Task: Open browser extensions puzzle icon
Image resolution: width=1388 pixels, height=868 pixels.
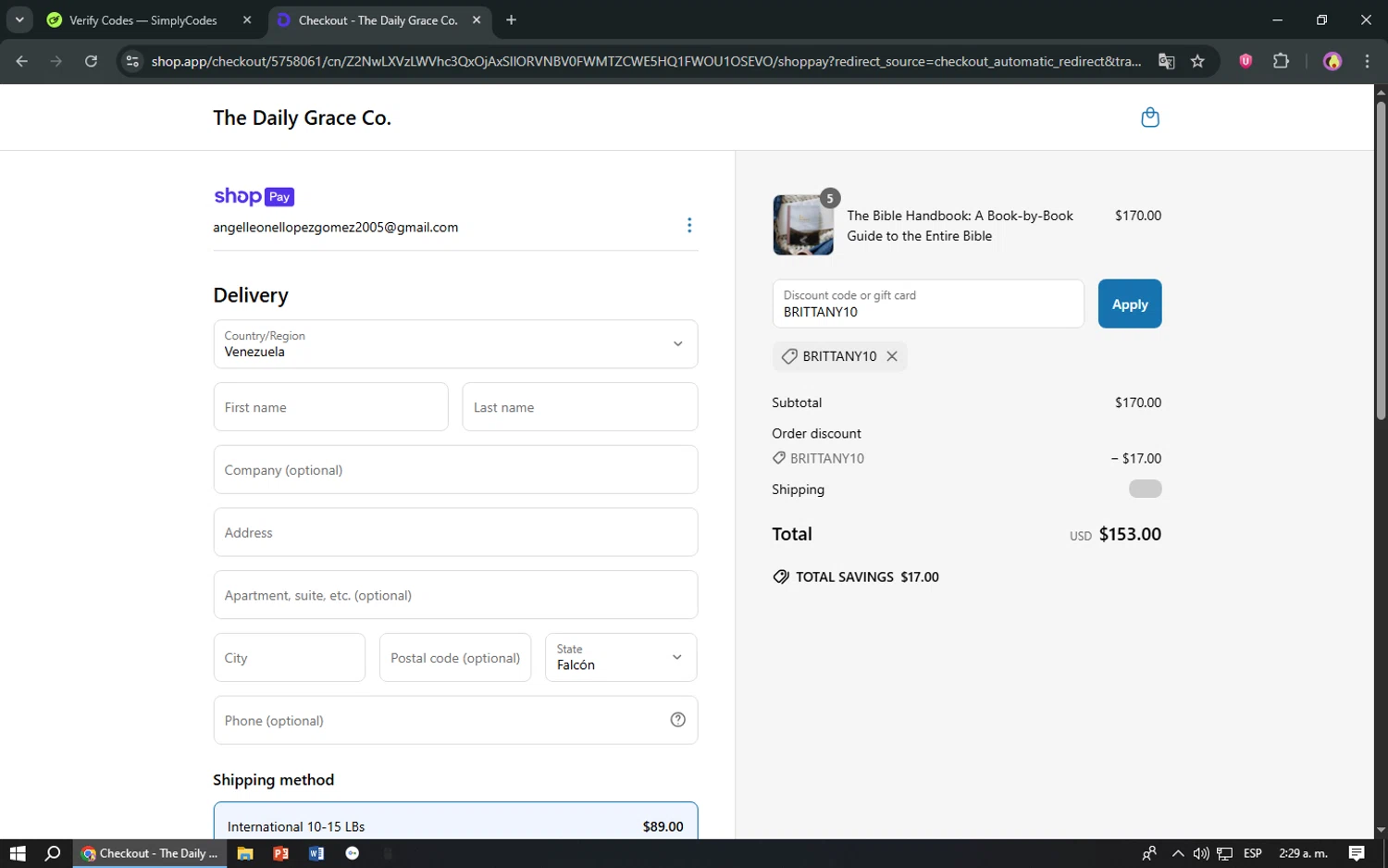Action: point(1281,61)
